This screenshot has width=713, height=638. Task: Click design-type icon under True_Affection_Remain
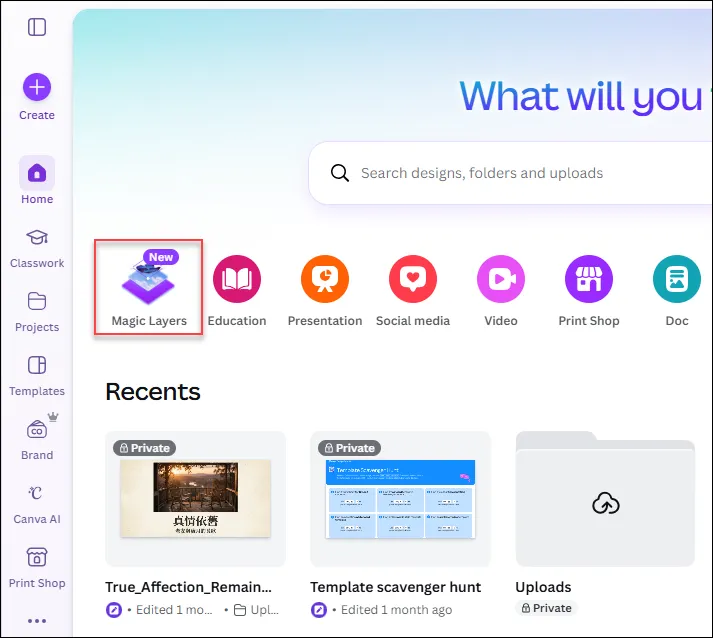114,610
